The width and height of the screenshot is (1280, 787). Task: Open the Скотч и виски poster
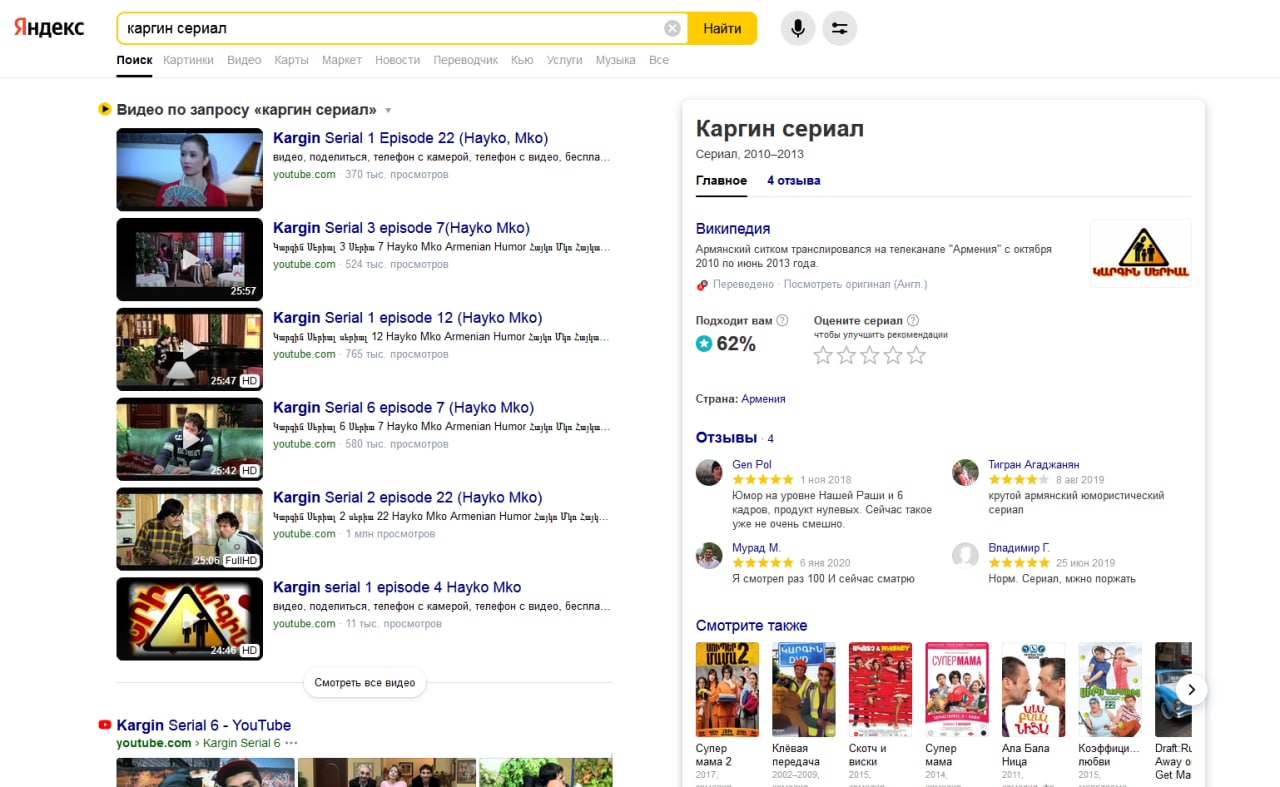880,689
